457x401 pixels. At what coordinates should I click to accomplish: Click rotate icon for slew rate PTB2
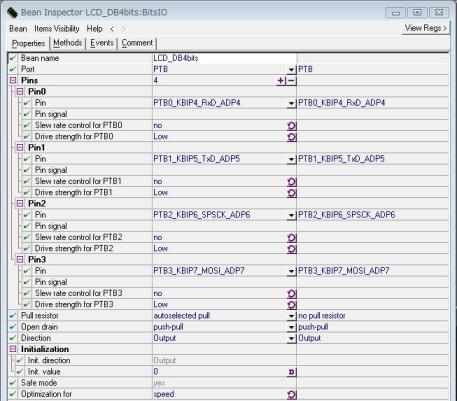tap(292, 238)
